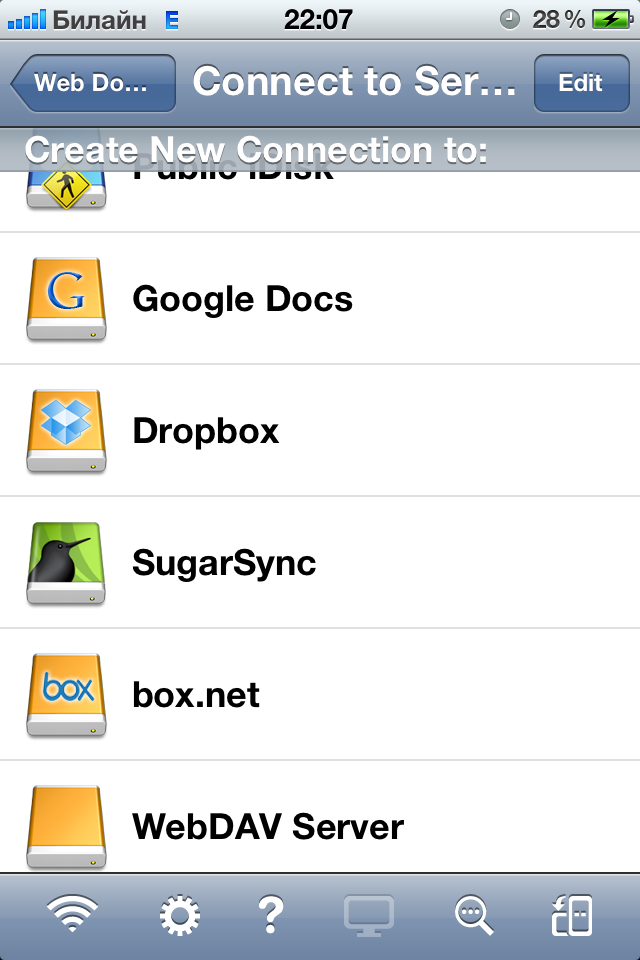The width and height of the screenshot is (640, 960).
Task: Select the Google Docs connection row
Action: pyautogui.click(x=320, y=299)
